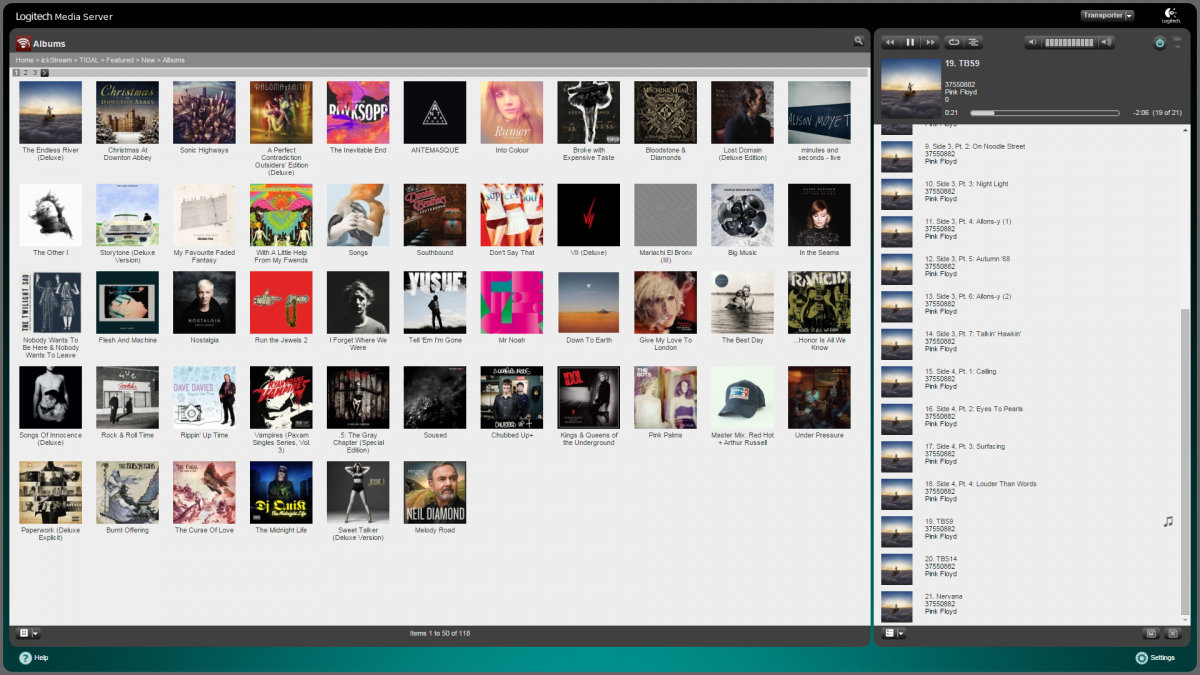
Task: Click the Mr Noah album title
Action: pos(512,340)
